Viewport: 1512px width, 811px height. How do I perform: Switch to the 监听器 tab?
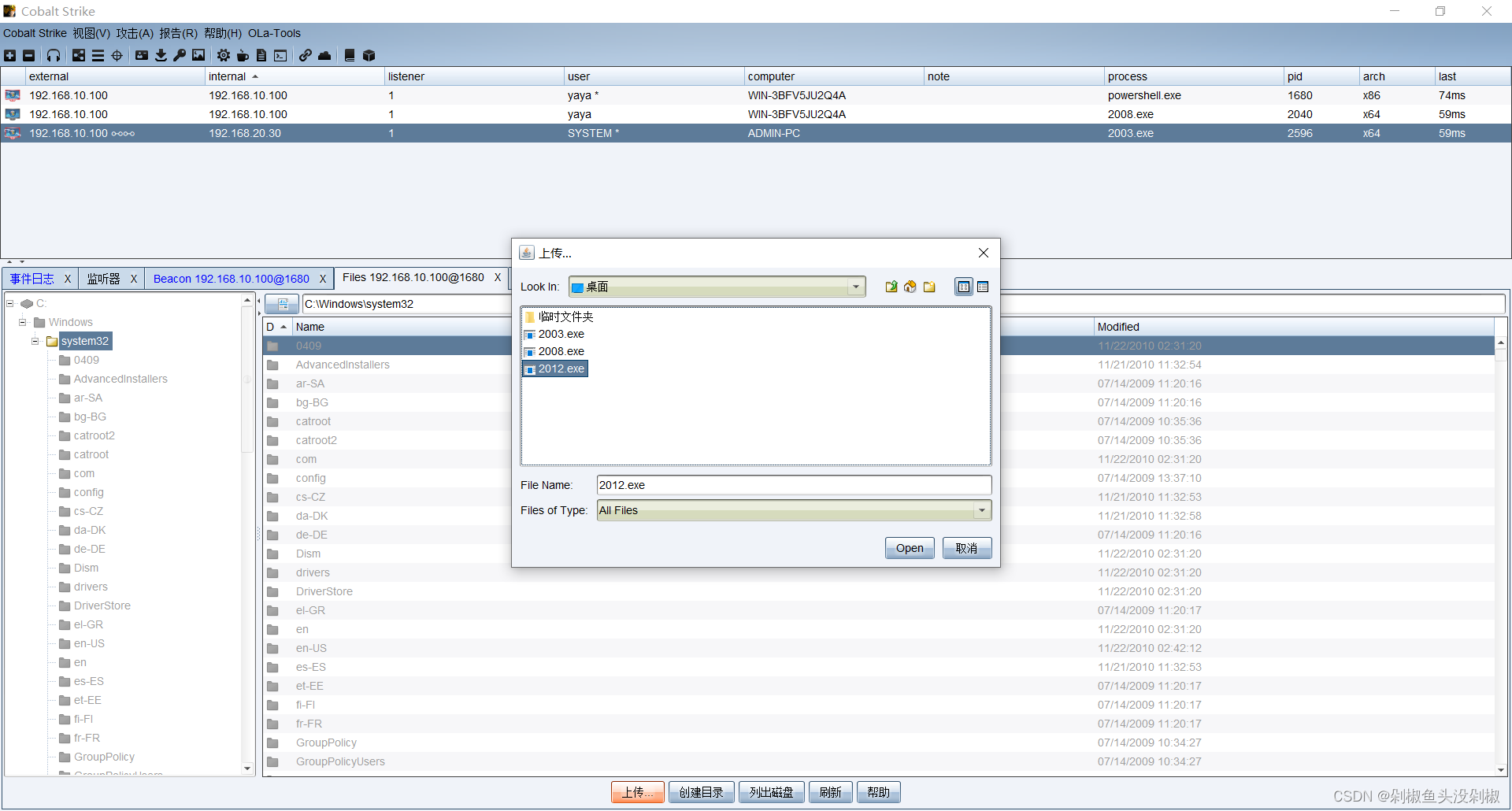click(103, 279)
